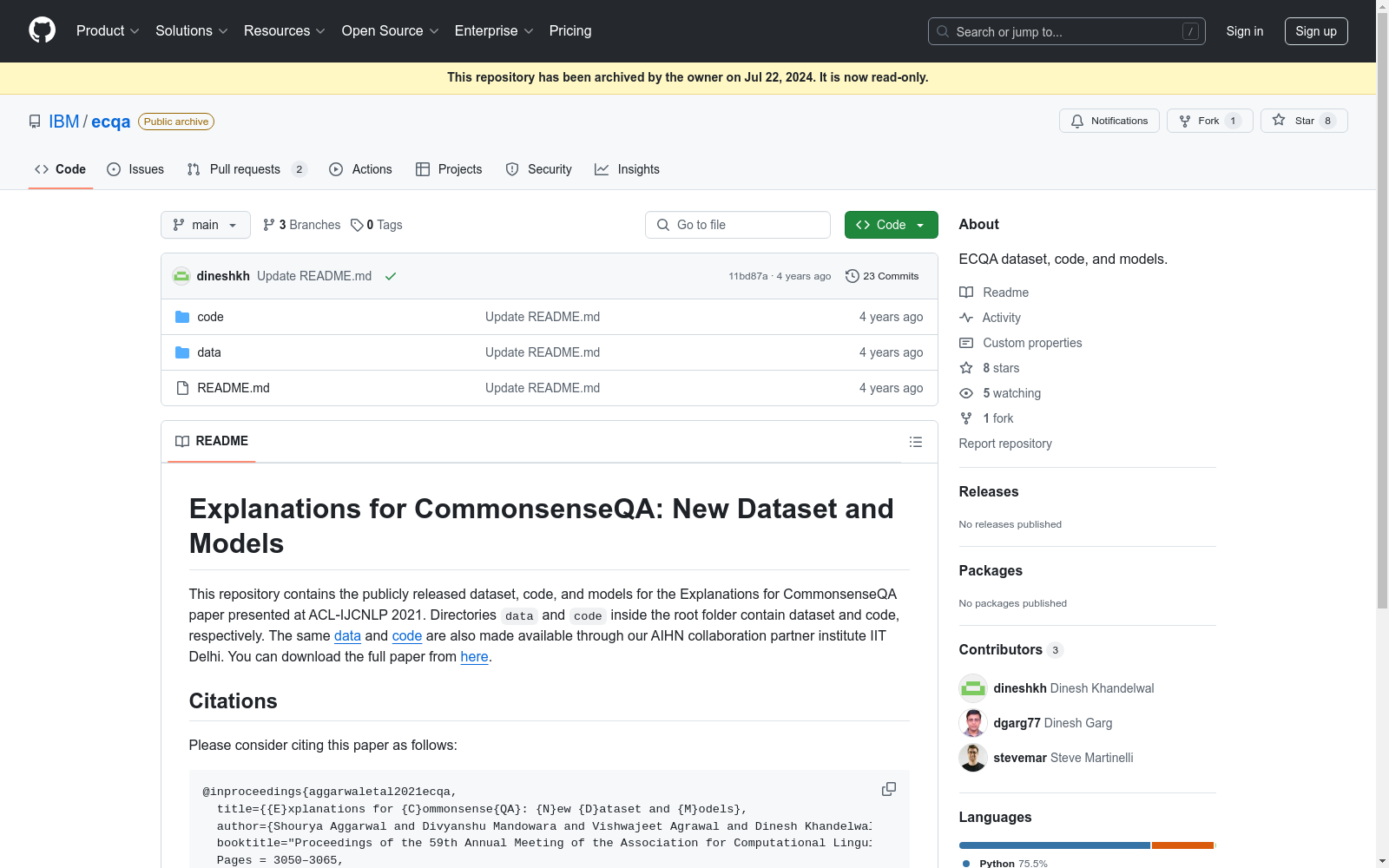This screenshot has height=868, width=1389.
Task: Open the main branch dropdown
Action: 206,225
